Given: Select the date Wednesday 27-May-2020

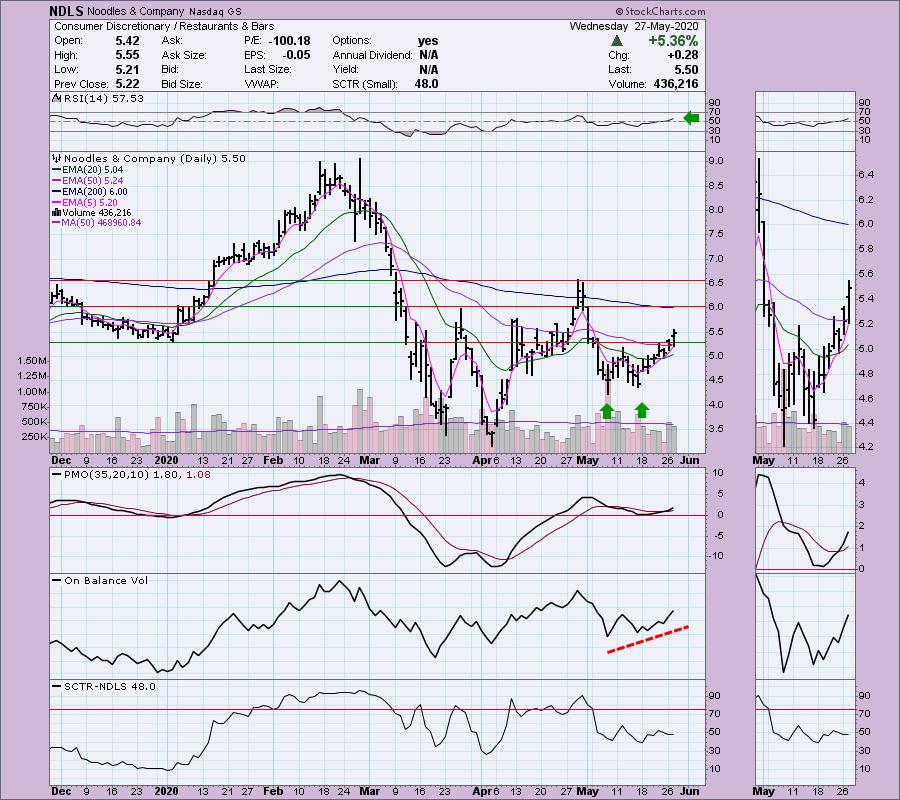Looking at the screenshot, I should 634,26.
